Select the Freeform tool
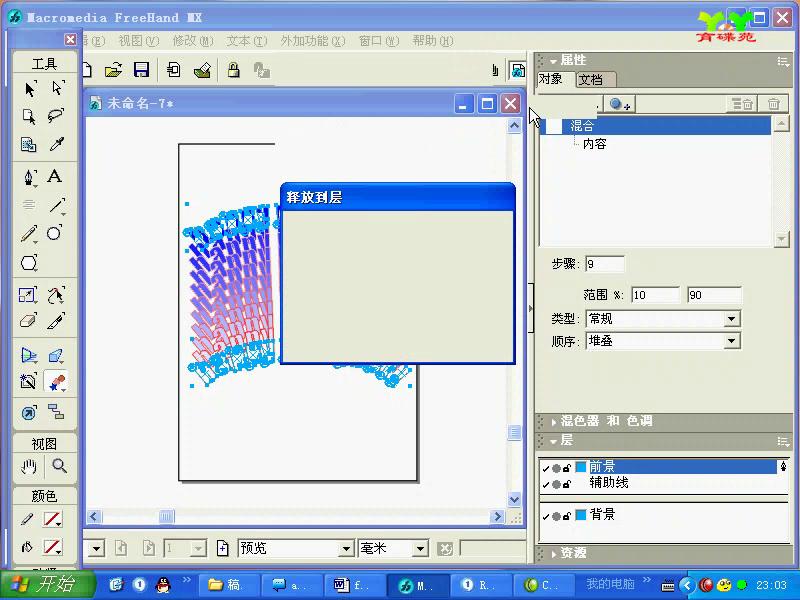The image size is (800, 600). coord(56,295)
